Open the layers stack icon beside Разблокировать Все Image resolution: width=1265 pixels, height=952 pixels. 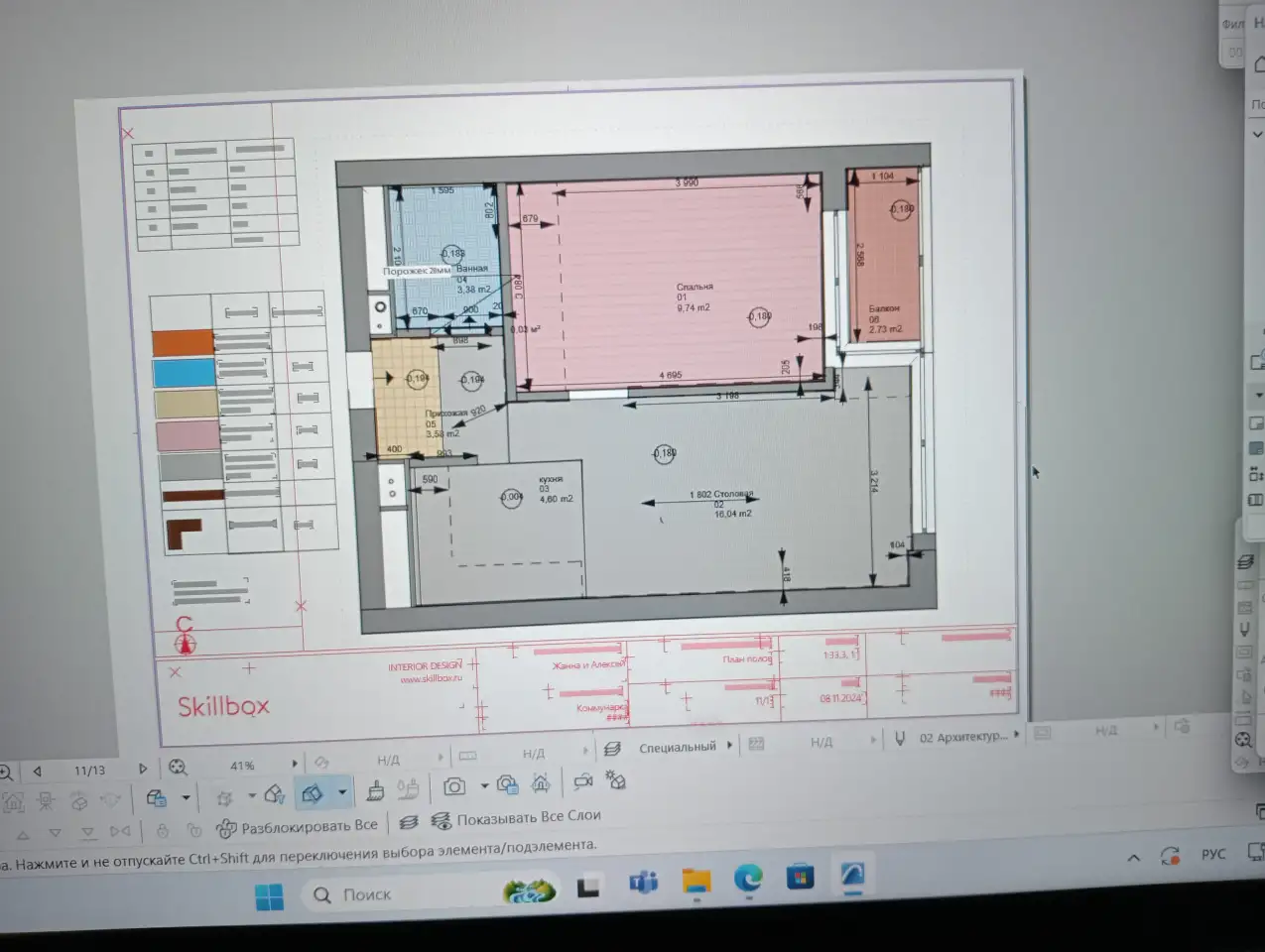(408, 822)
